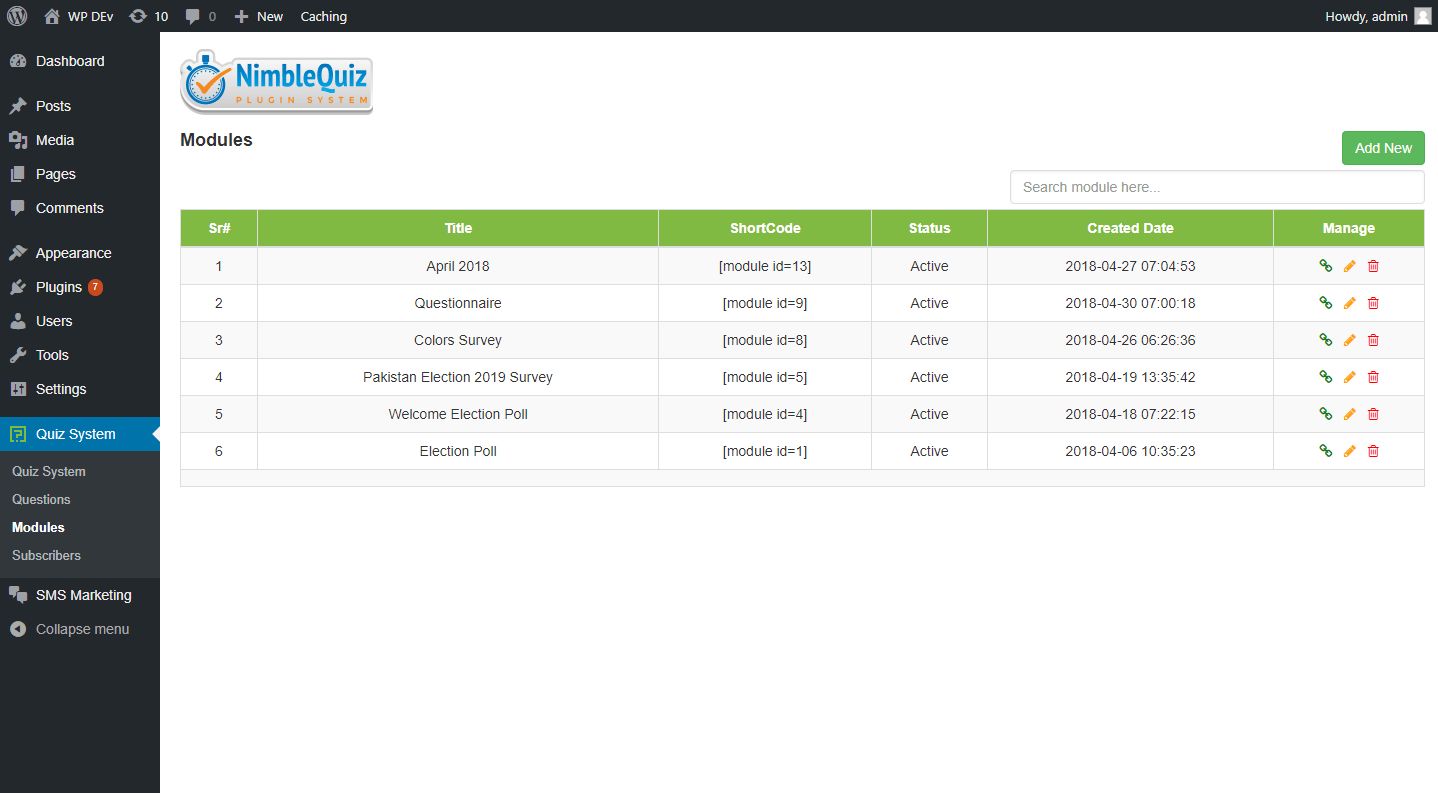The width and height of the screenshot is (1438, 793).
Task: Delete the Welcome Election Poll module
Action: (x=1373, y=414)
